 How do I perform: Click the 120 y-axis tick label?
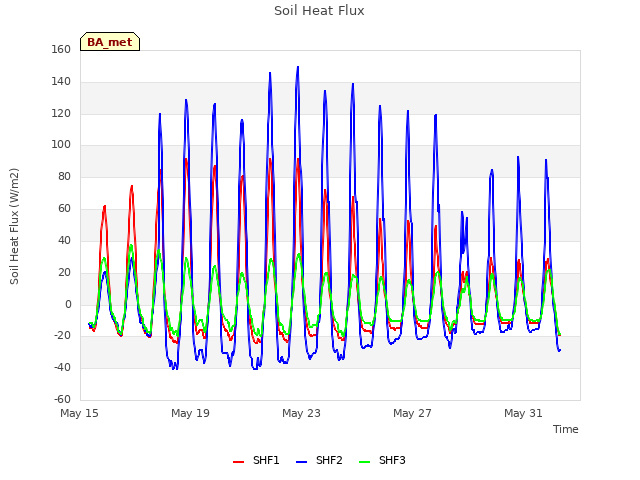(61, 113)
